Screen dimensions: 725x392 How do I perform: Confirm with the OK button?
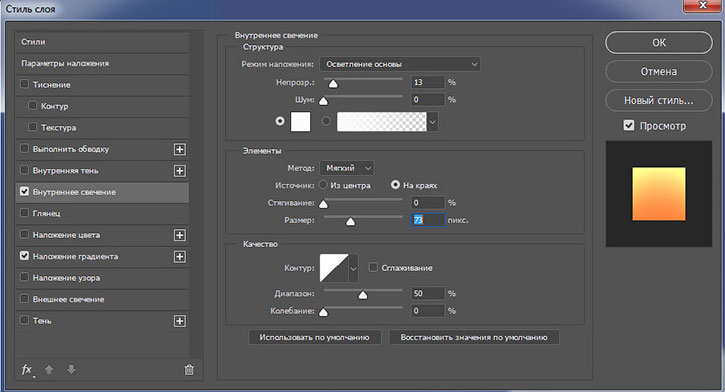[x=659, y=43]
